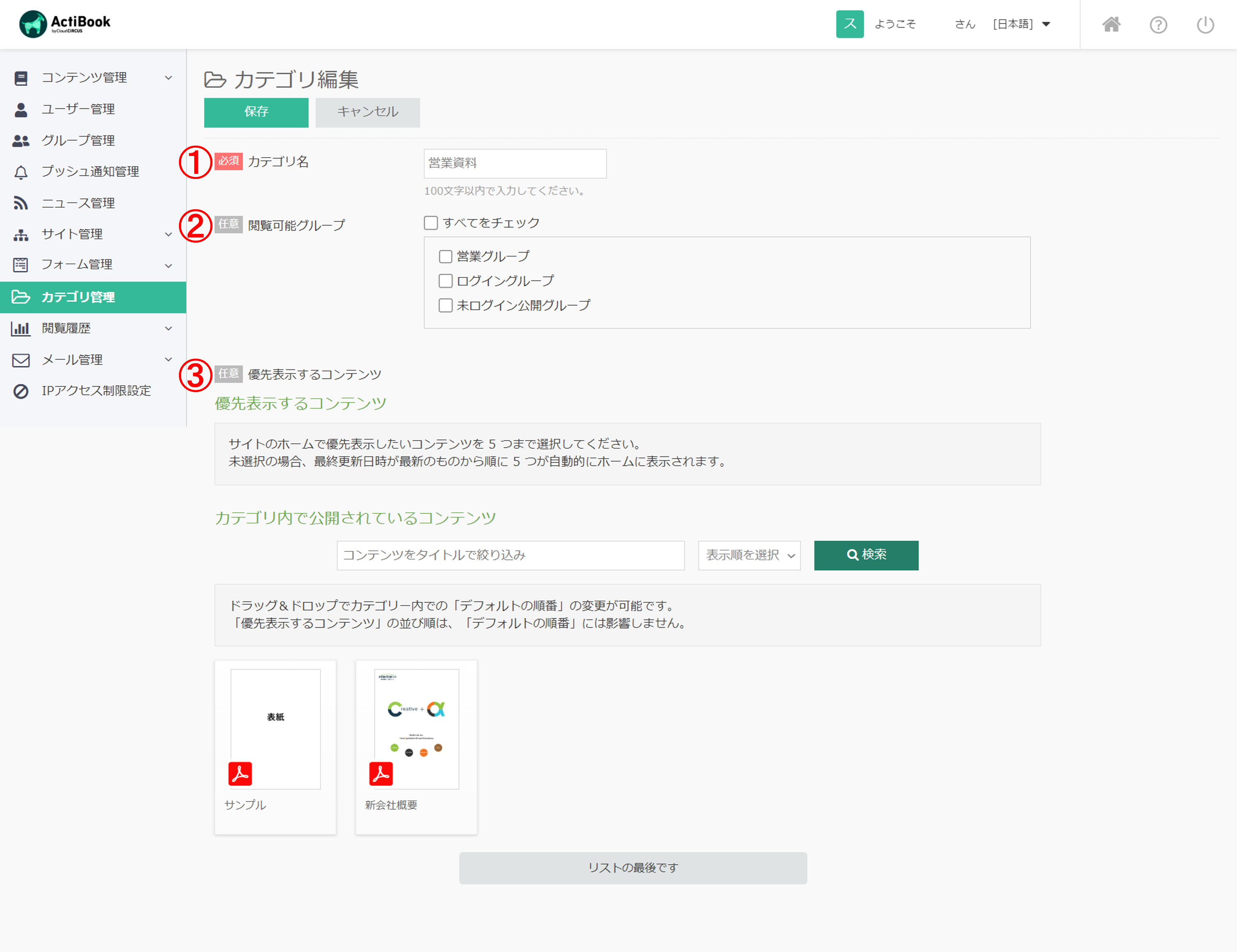Select カテゴリ管理 menu item
The width and height of the screenshot is (1237, 952).
(93, 297)
